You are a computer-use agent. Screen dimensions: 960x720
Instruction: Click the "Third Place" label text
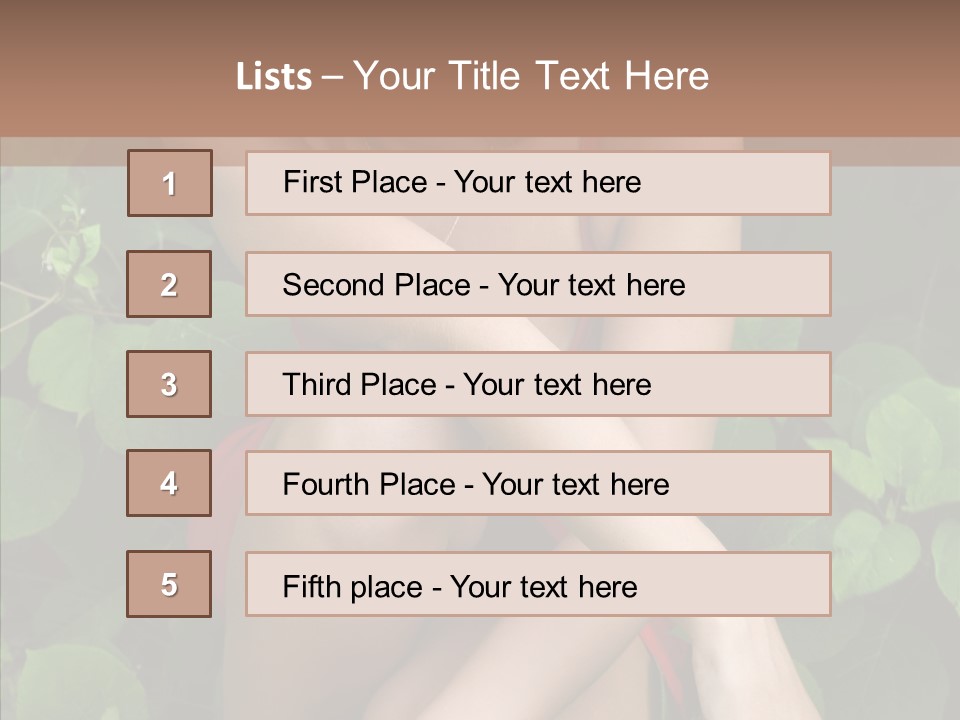pos(359,385)
